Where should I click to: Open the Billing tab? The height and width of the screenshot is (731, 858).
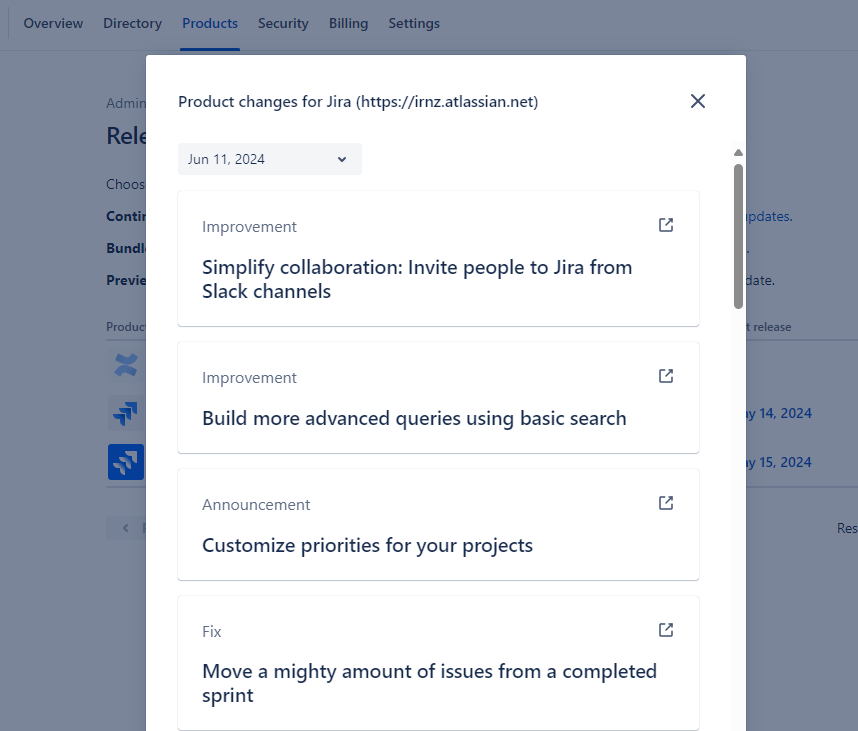[349, 24]
